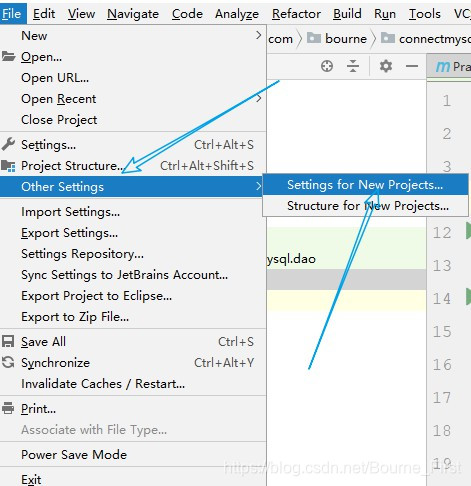
Task: Select the ysql.dao tree row
Action: pos(346,259)
